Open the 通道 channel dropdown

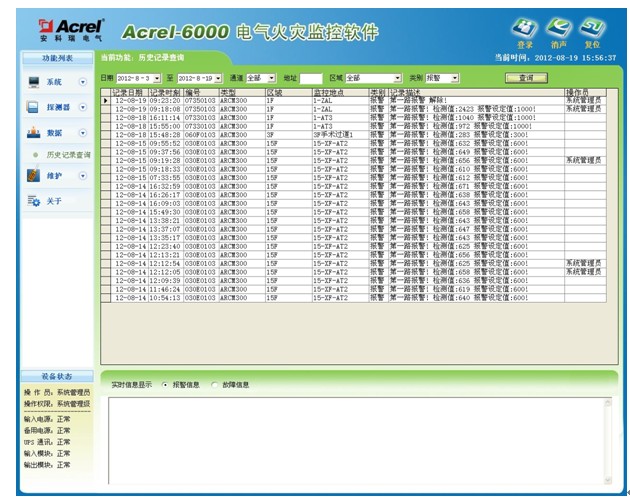click(272, 78)
